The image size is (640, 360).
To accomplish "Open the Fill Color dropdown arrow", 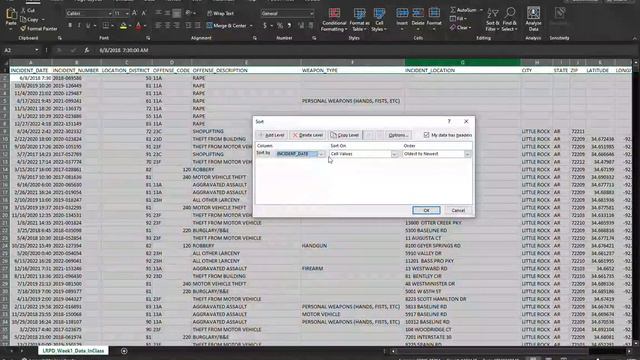I will pyautogui.click(x=129, y=26).
